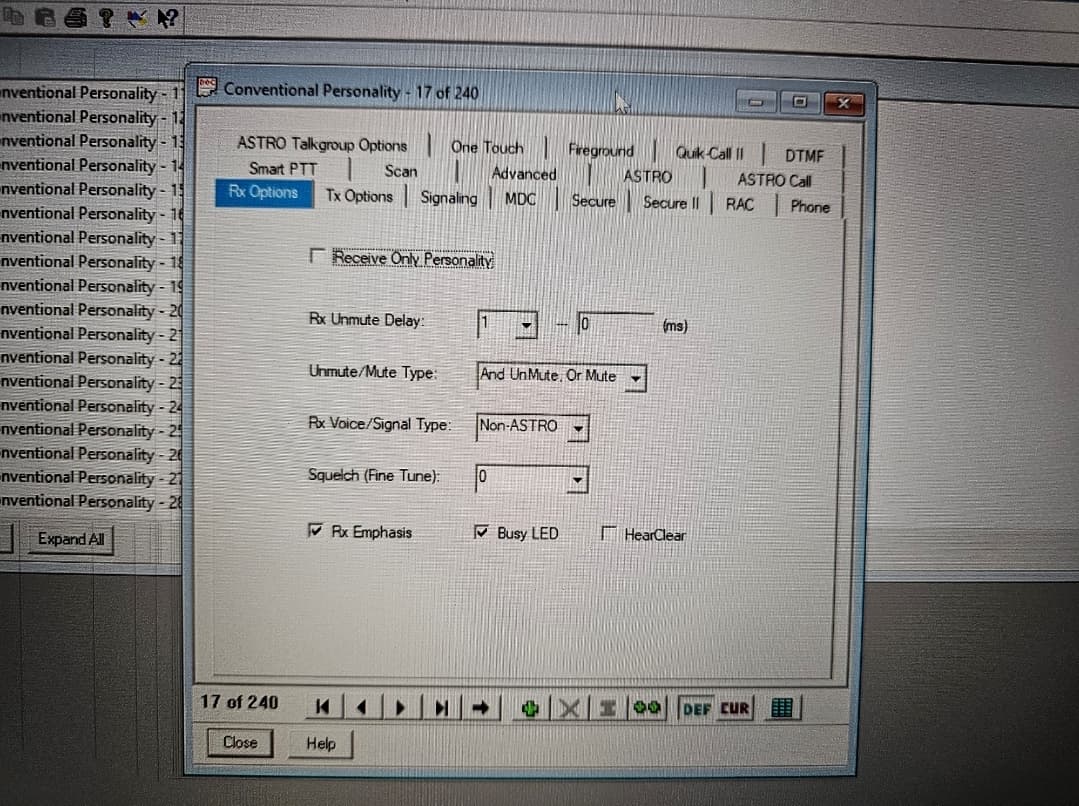The width and height of the screenshot is (1079, 806).
Task: Click the CUR current values icon
Action: pyautogui.click(x=734, y=708)
